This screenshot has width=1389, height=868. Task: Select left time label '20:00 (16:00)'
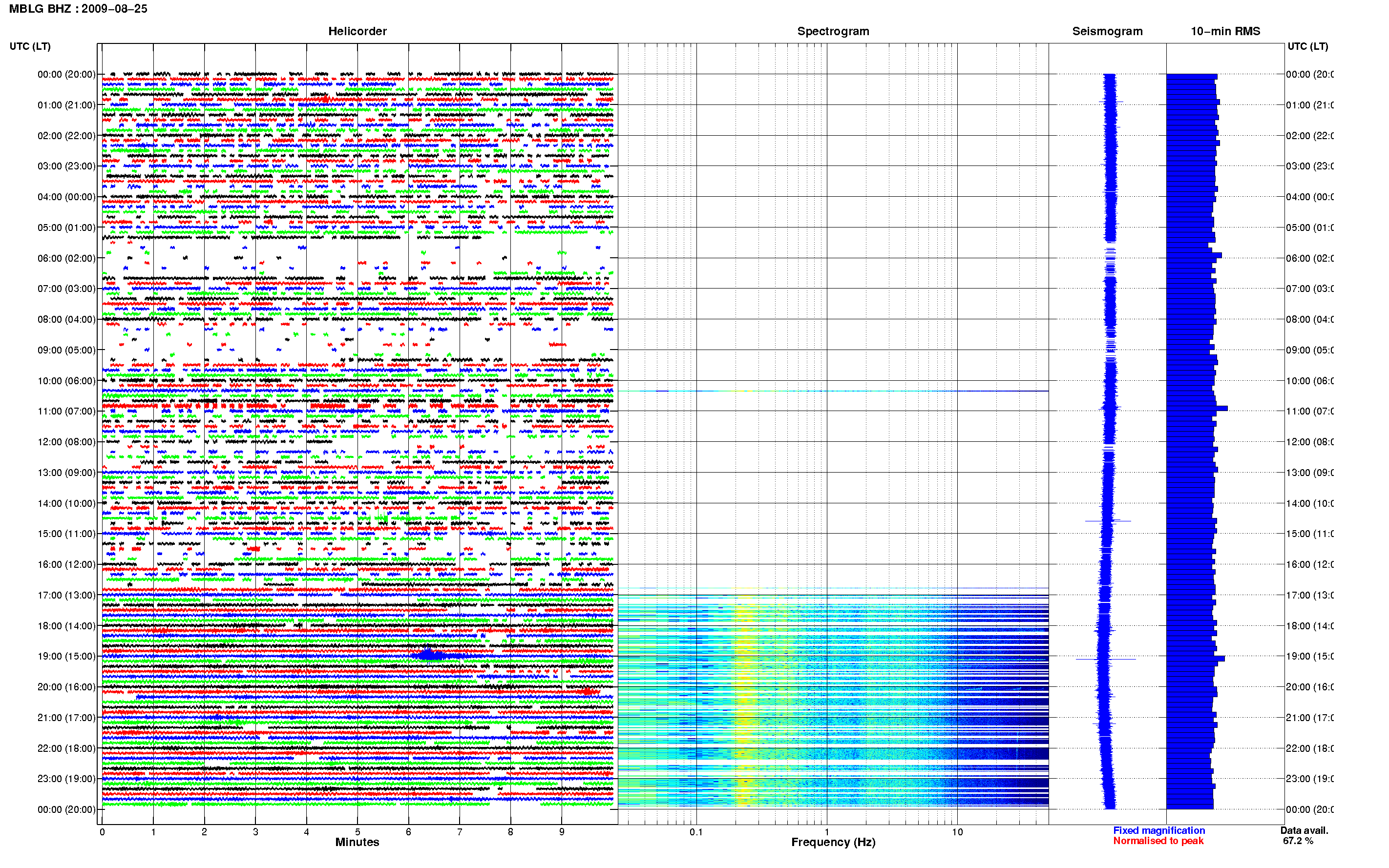click(x=66, y=686)
